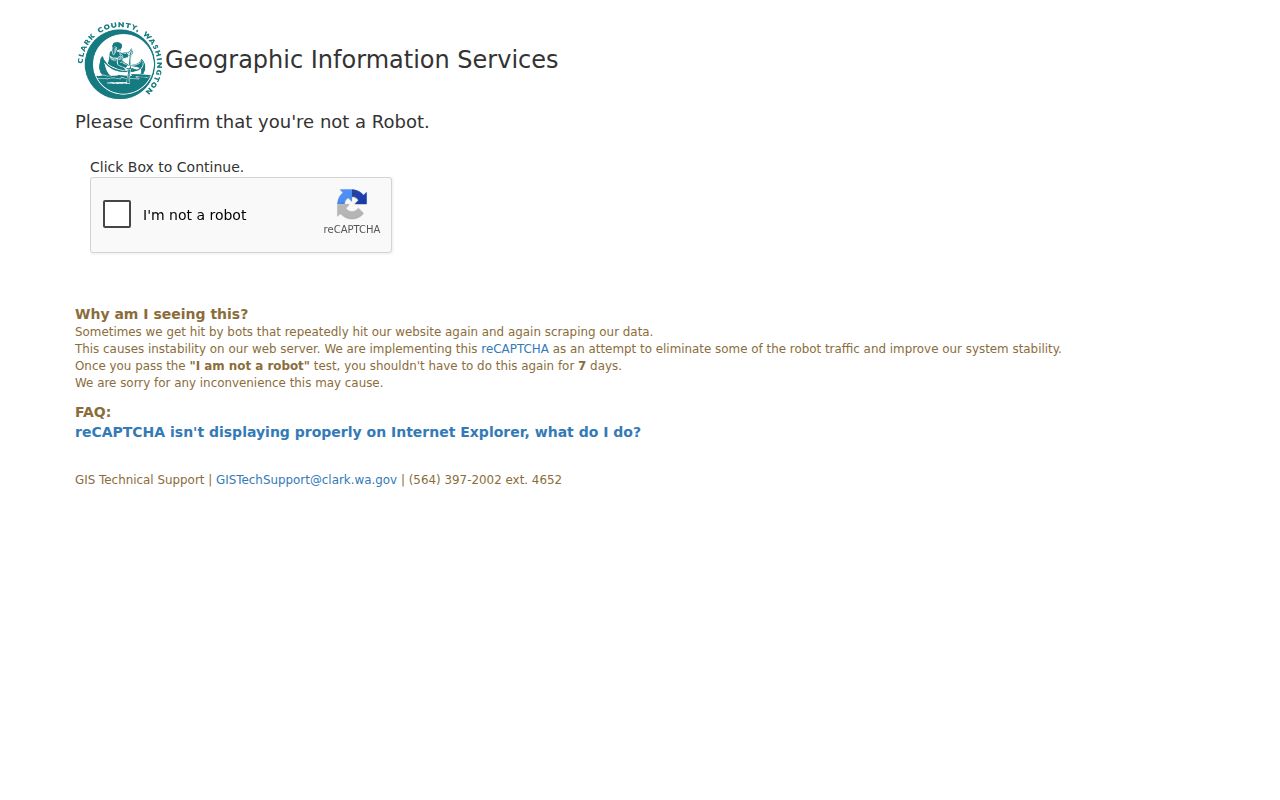
Task: Check the "I'm not a robot" checkbox
Action: 117,214
